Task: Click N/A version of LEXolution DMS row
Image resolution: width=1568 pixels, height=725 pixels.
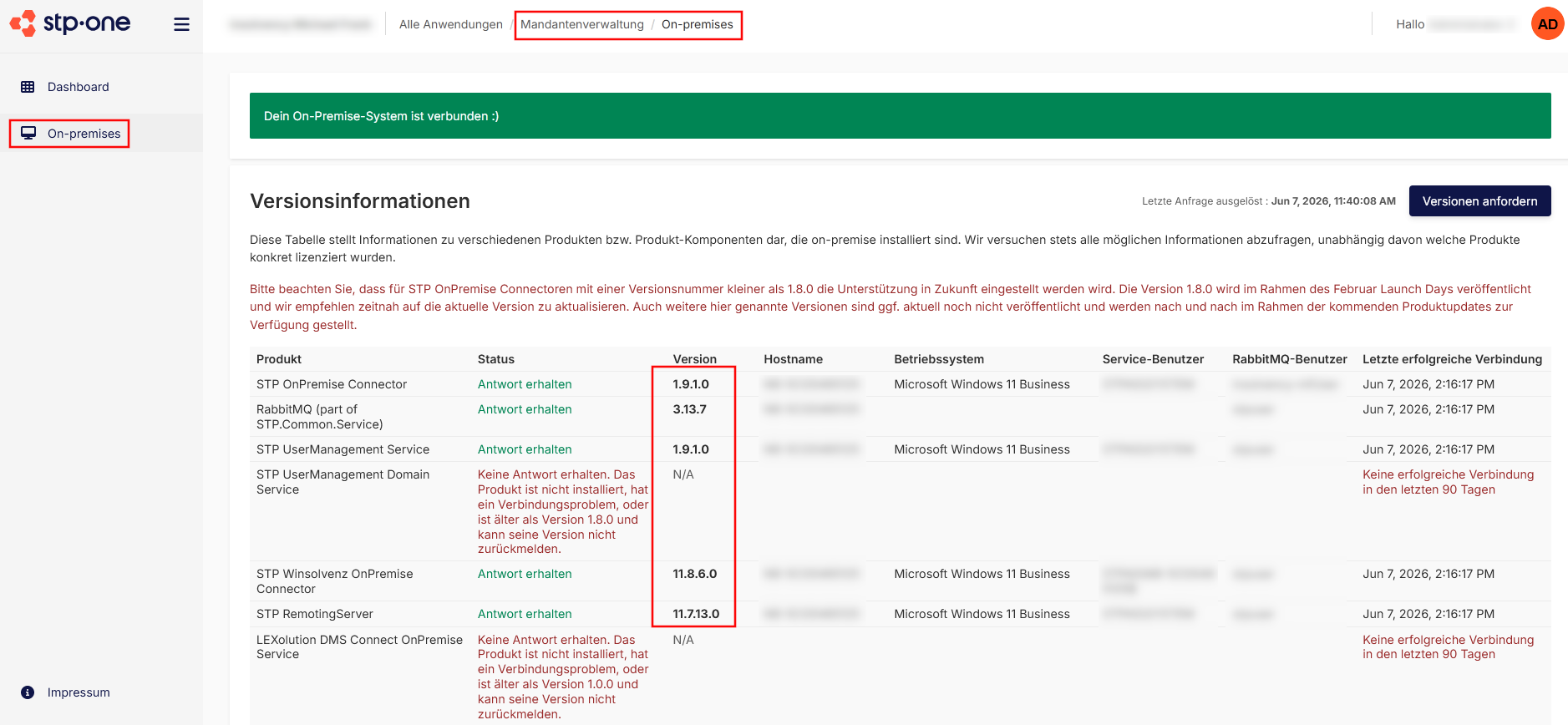Action: 683,640
